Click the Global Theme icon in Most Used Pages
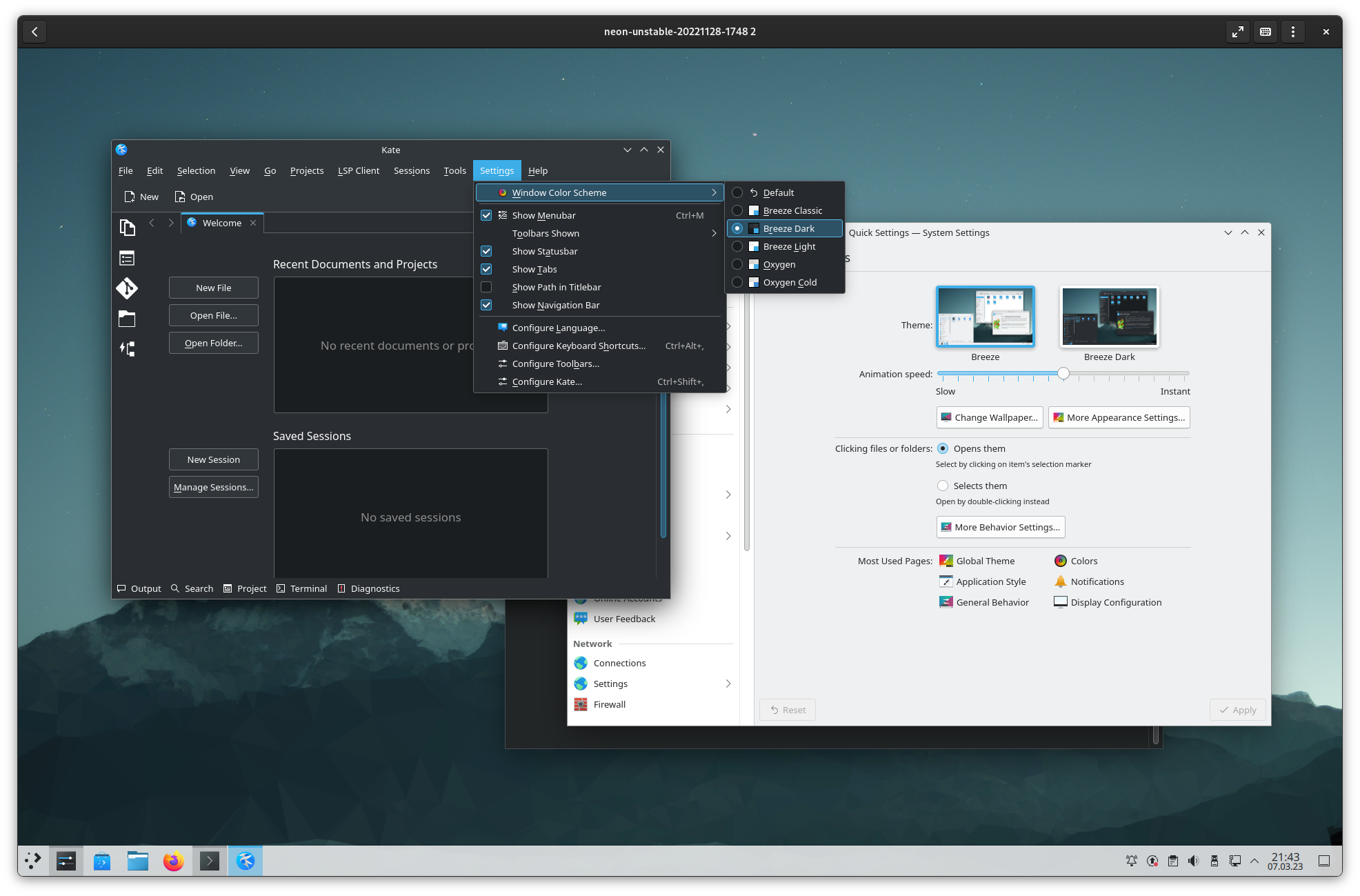 [946, 561]
